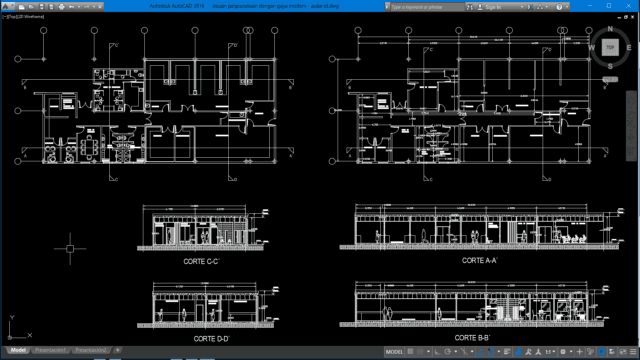Toggle 2D Object snap

pyautogui.click(x=491, y=351)
